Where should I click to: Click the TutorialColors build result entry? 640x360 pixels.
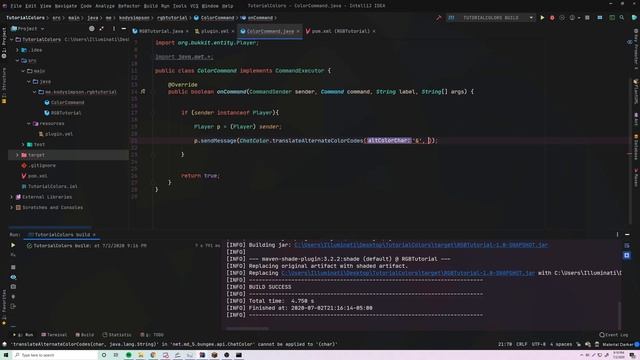[x=87, y=246]
